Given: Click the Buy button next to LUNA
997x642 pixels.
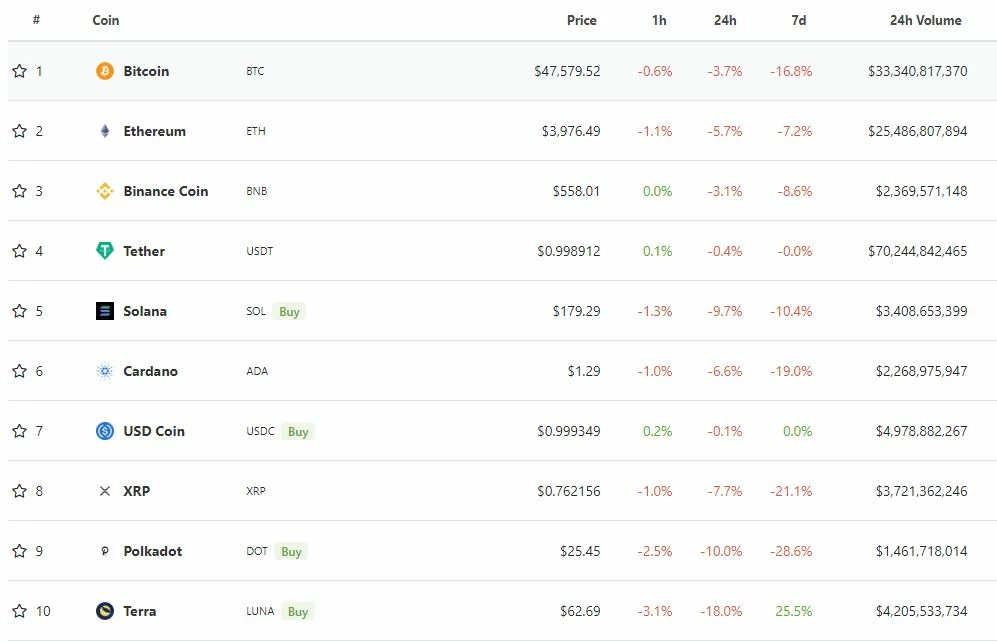Looking at the screenshot, I should pos(298,611).
